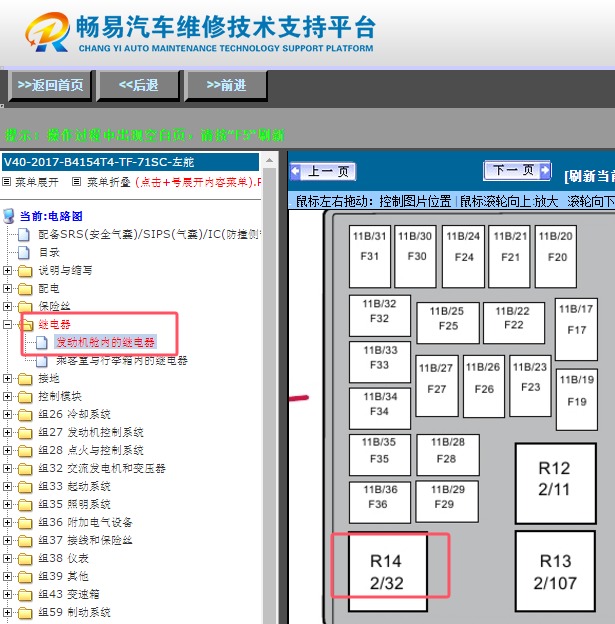615x624 pixels.
Task: Click the 组39 其他 folder icon
Action: pyautogui.click(x=25, y=577)
